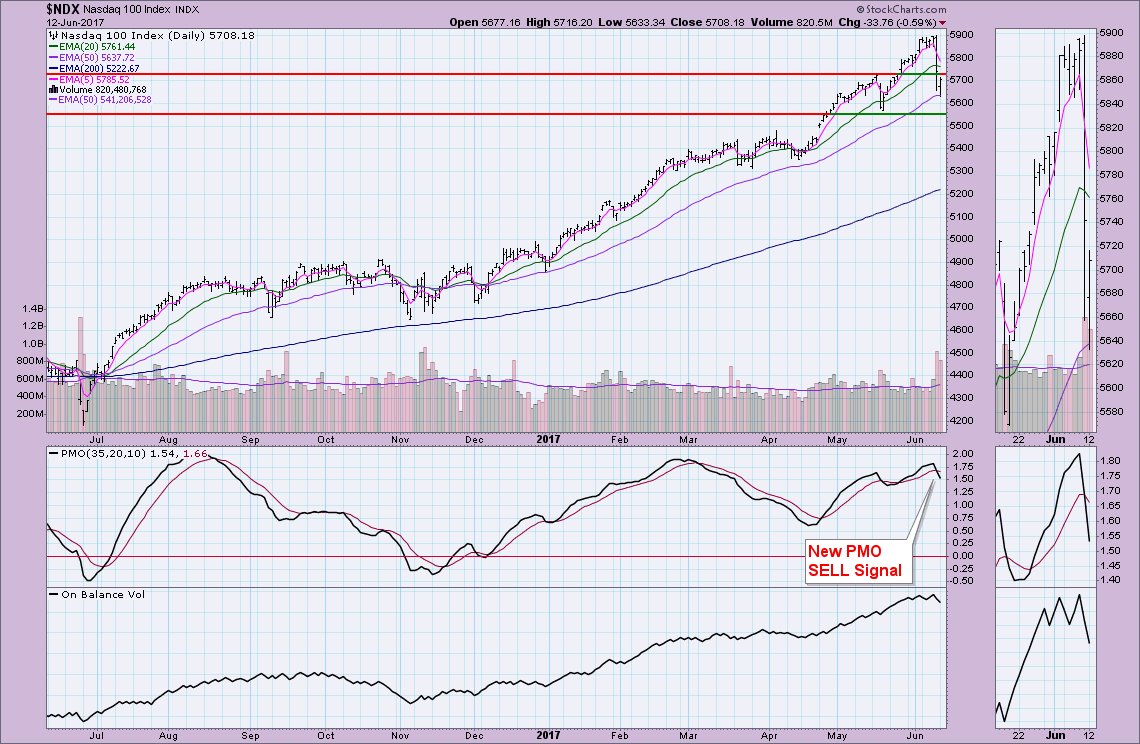Viewport: 1140px width, 744px height.
Task: Click the 1.80 label on zoomed PMO axis
Action: tap(1110, 461)
